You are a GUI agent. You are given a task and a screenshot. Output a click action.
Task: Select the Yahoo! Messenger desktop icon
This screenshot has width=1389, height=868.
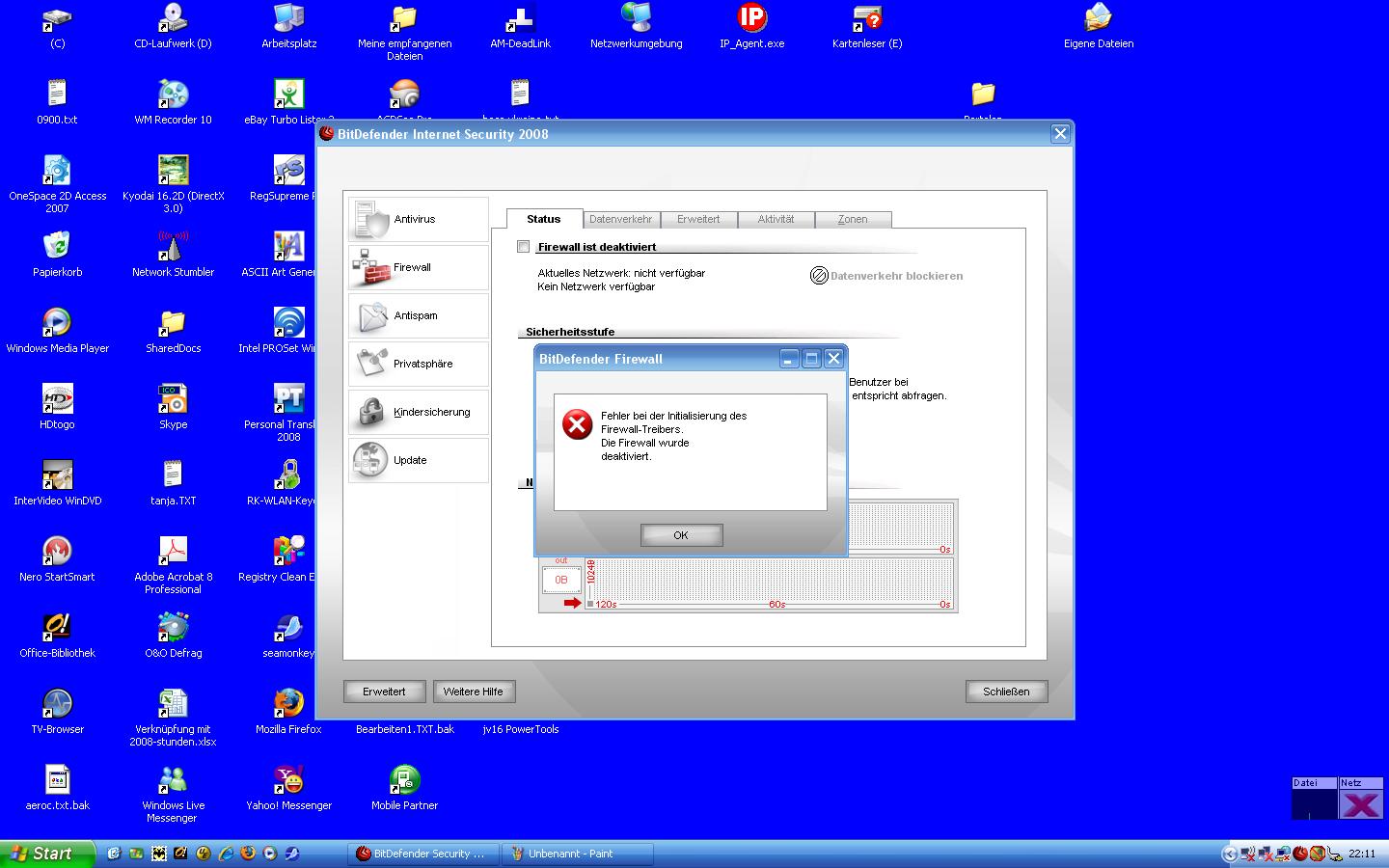coord(288,788)
